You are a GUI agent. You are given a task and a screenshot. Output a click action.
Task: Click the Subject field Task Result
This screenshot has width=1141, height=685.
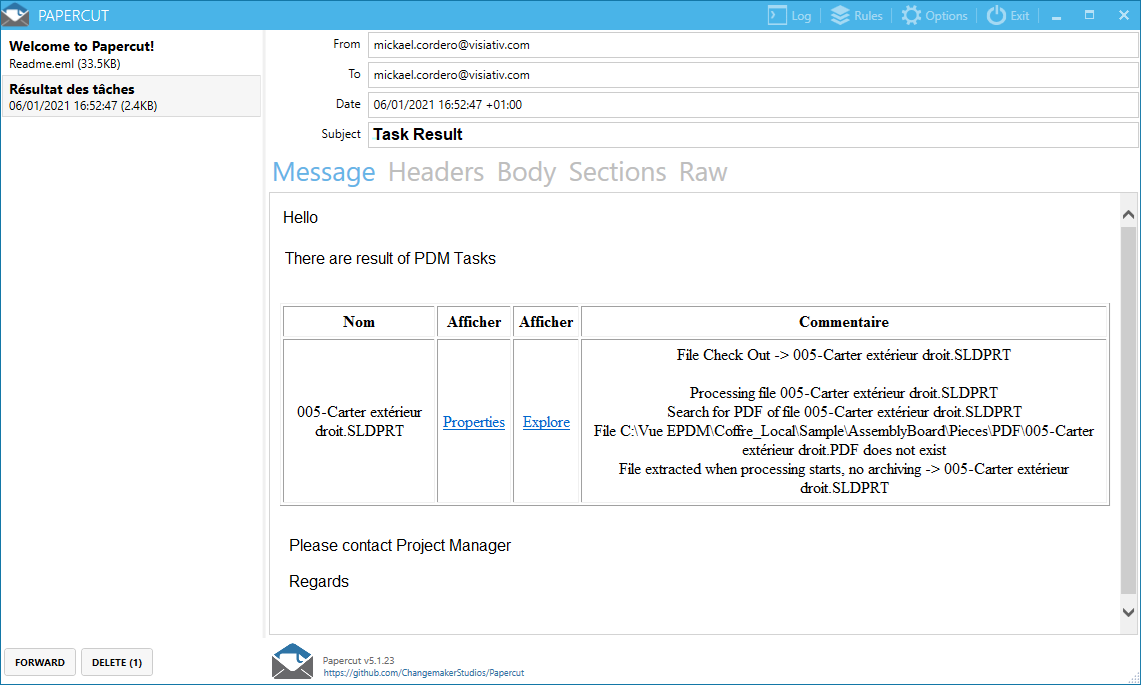[x=752, y=134]
